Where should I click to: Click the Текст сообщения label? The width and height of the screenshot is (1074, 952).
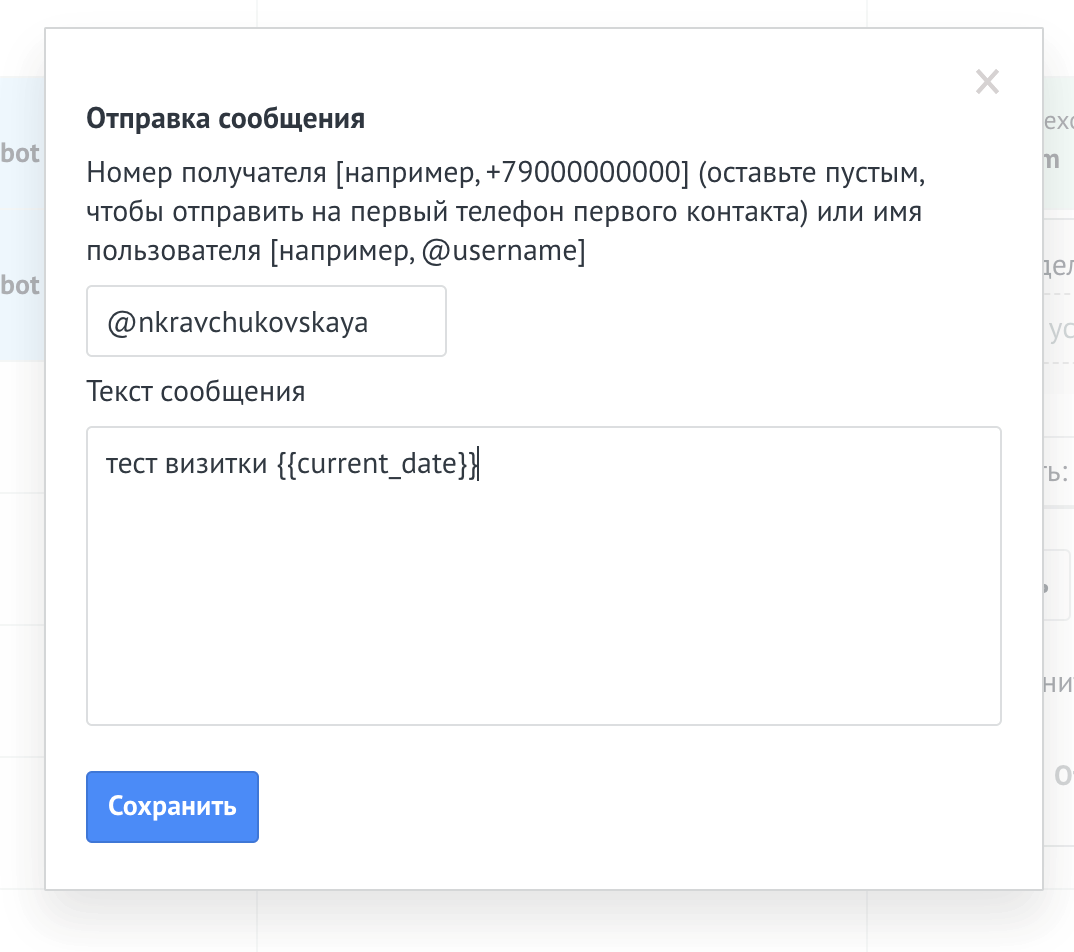pos(195,392)
